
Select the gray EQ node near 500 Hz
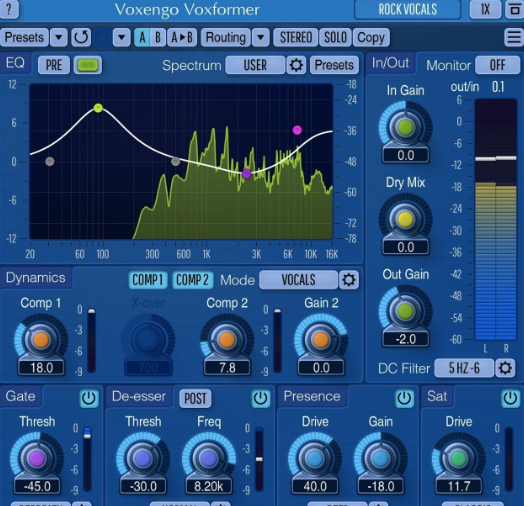[175, 162]
